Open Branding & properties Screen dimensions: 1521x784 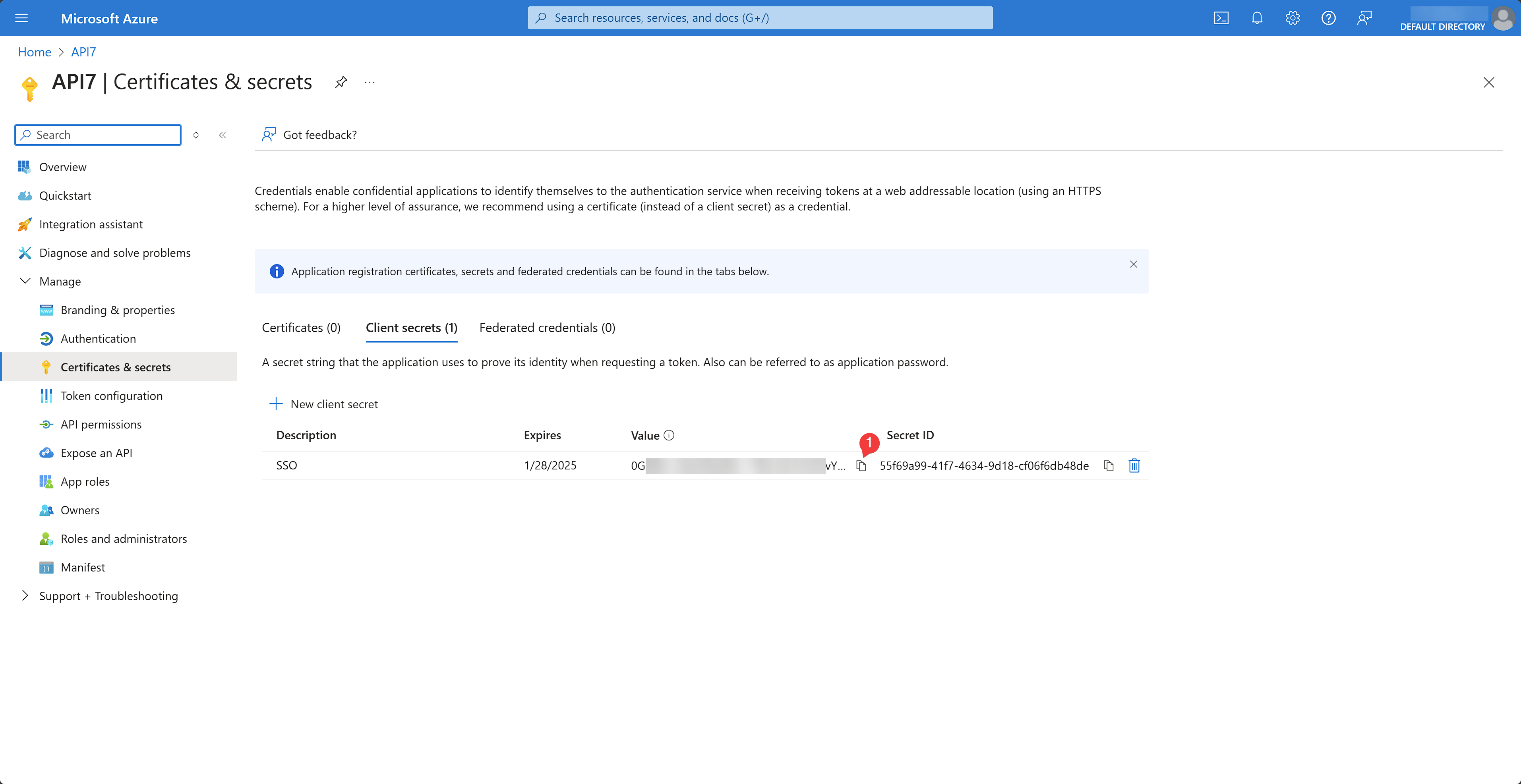click(118, 310)
